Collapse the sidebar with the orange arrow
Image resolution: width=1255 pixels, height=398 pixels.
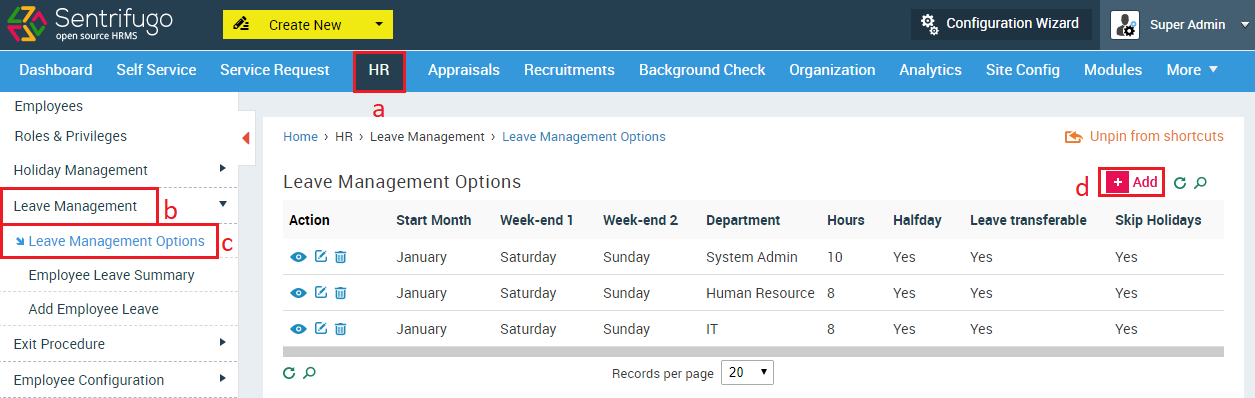(246, 137)
